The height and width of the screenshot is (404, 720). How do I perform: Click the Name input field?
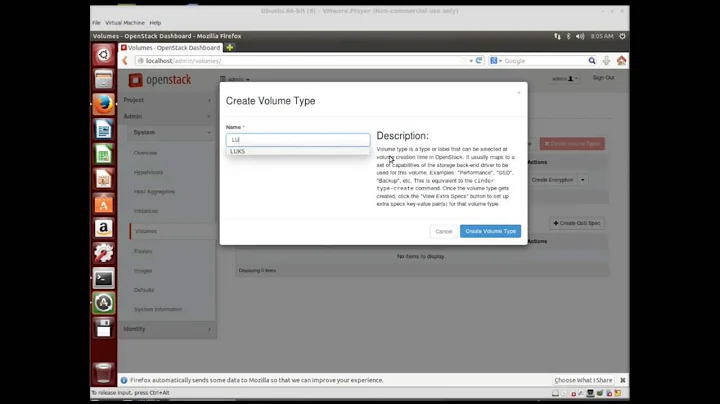[298, 140]
